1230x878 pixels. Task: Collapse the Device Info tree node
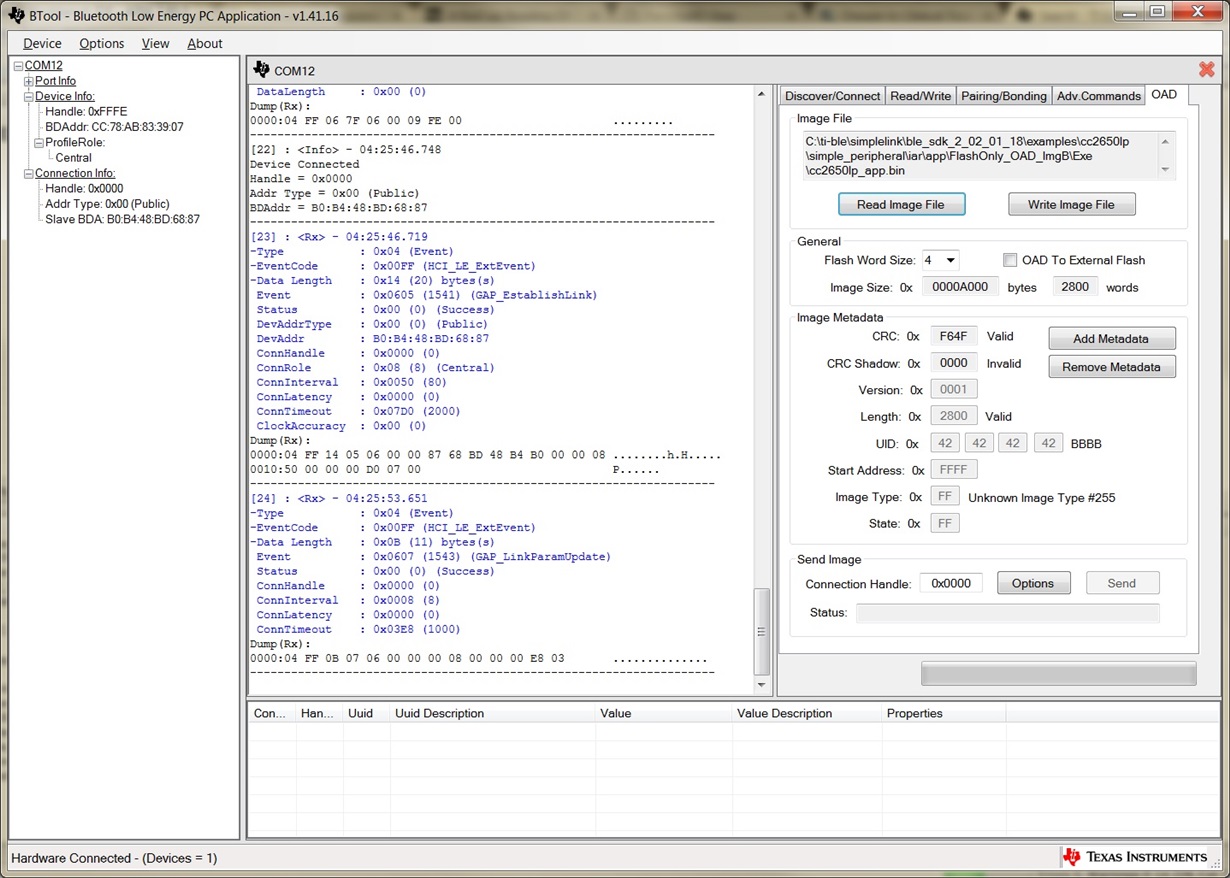click(29, 97)
